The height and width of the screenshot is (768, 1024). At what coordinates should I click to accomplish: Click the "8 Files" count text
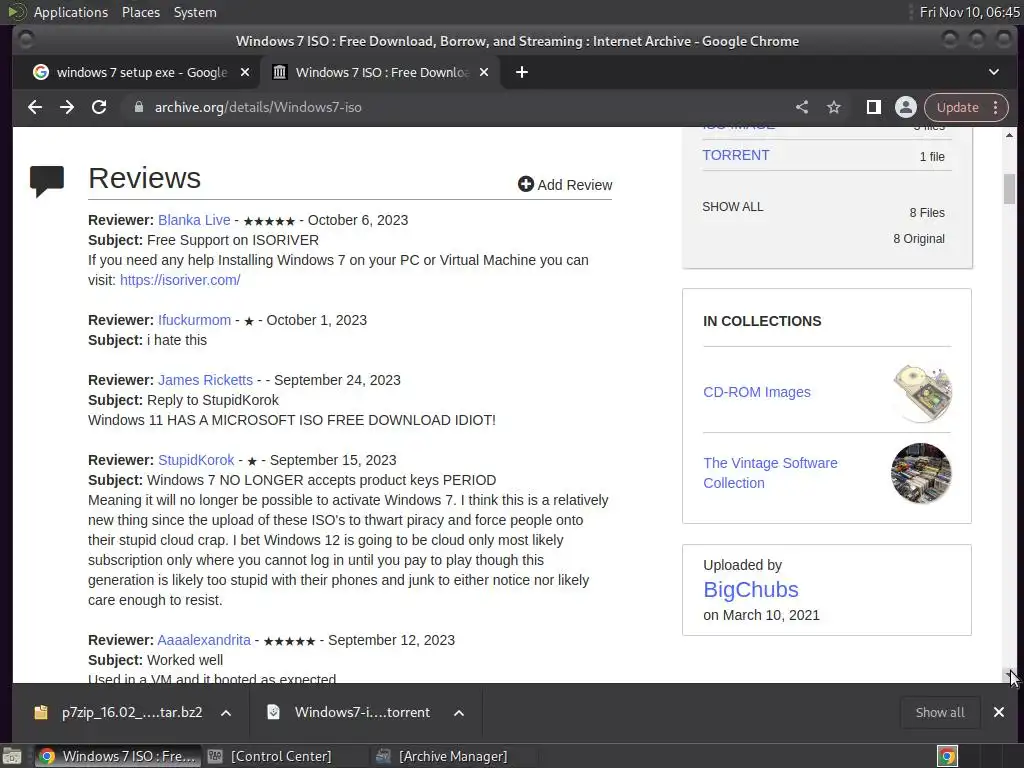pos(927,213)
